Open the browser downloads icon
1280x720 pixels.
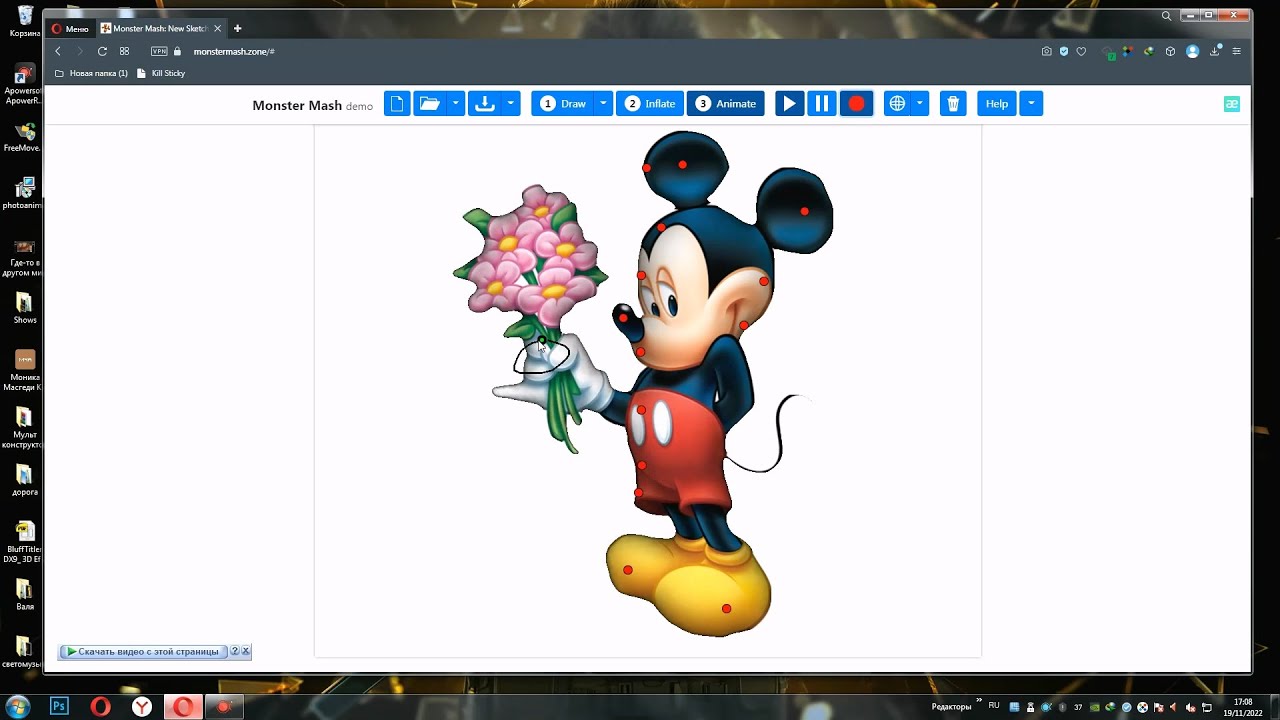pos(1216,51)
